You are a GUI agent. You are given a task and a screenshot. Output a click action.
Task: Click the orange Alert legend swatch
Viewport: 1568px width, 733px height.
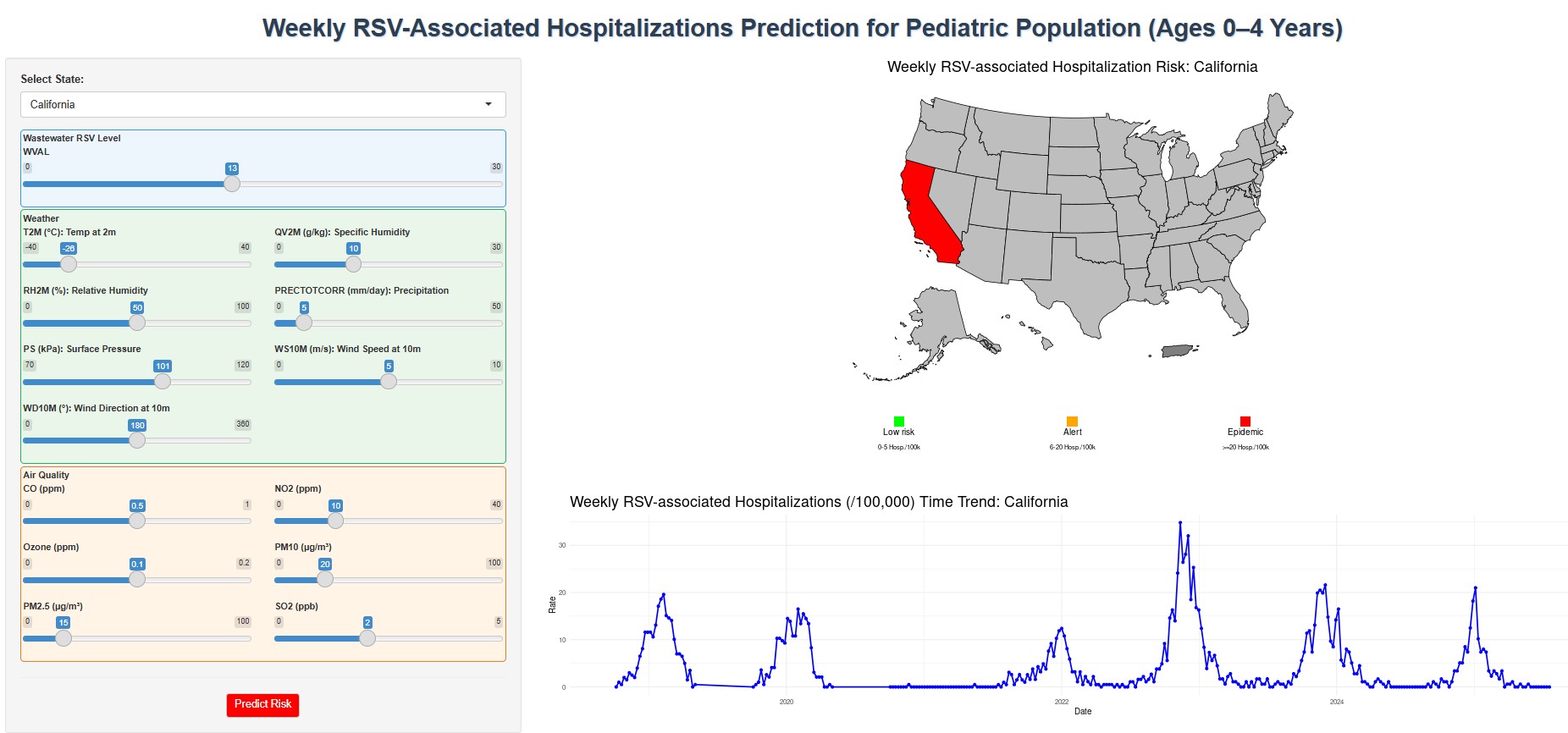1072,422
